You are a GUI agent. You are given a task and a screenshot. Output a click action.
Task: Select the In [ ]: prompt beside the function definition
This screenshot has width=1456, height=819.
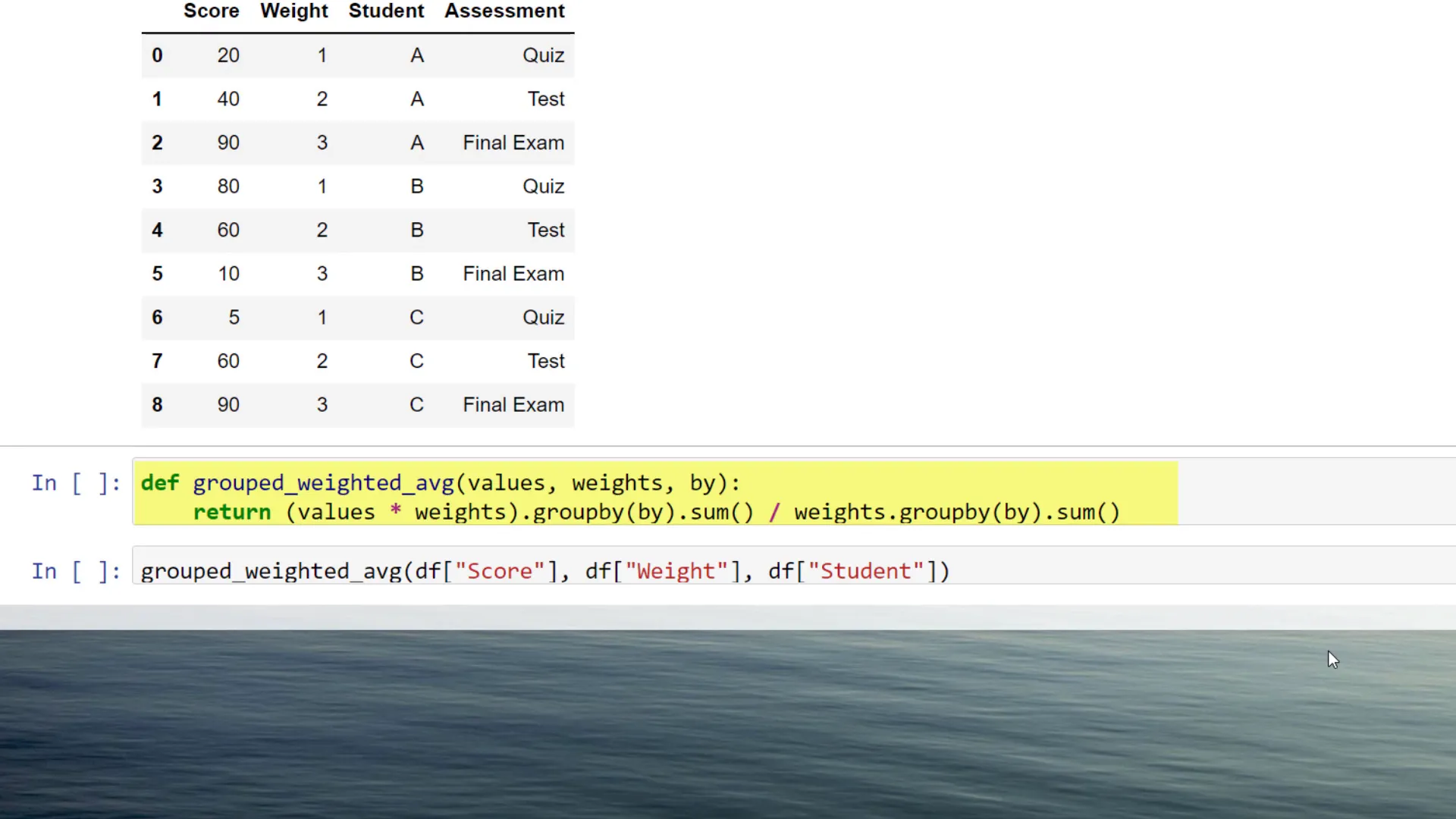click(75, 483)
